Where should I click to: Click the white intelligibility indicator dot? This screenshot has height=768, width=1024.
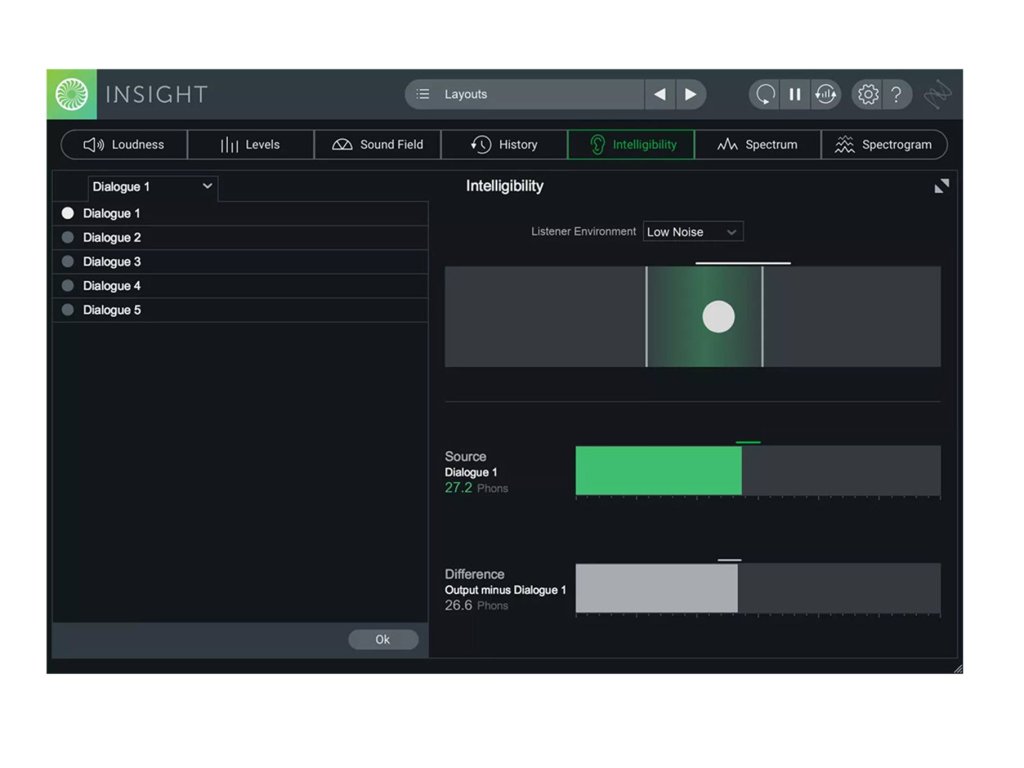pyautogui.click(x=718, y=317)
